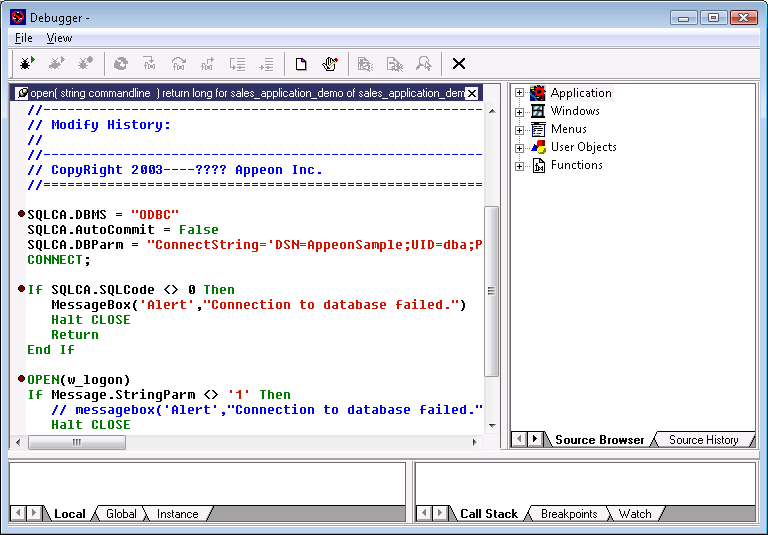
Task: Click the Run To Cursor toolbar icon
Action: tap(238, 64)
